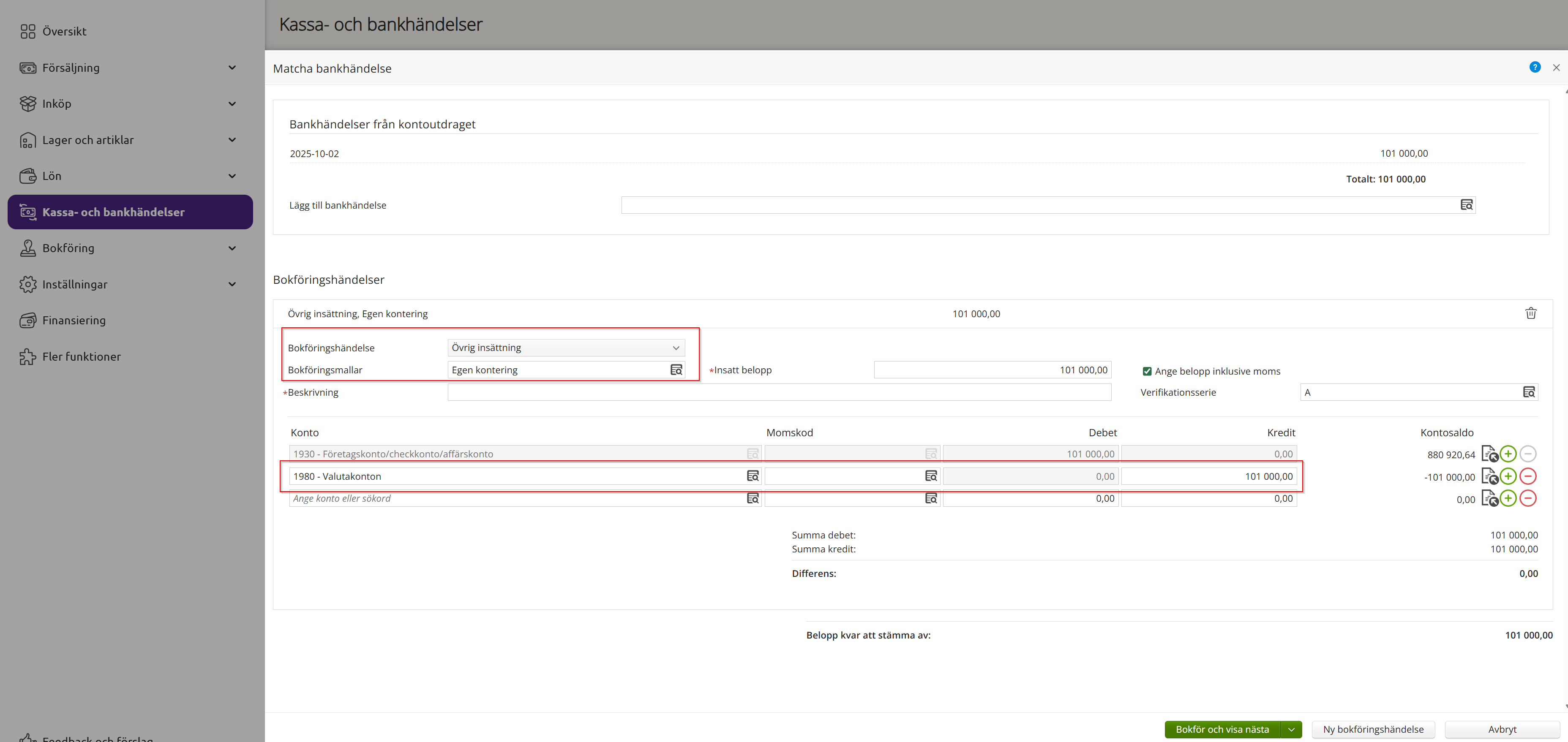Image resolution: width=1568 pixels, height=742 pixels.
Task: Click Bokföringsmallar lookup icon
Action: tap(676, 370)
